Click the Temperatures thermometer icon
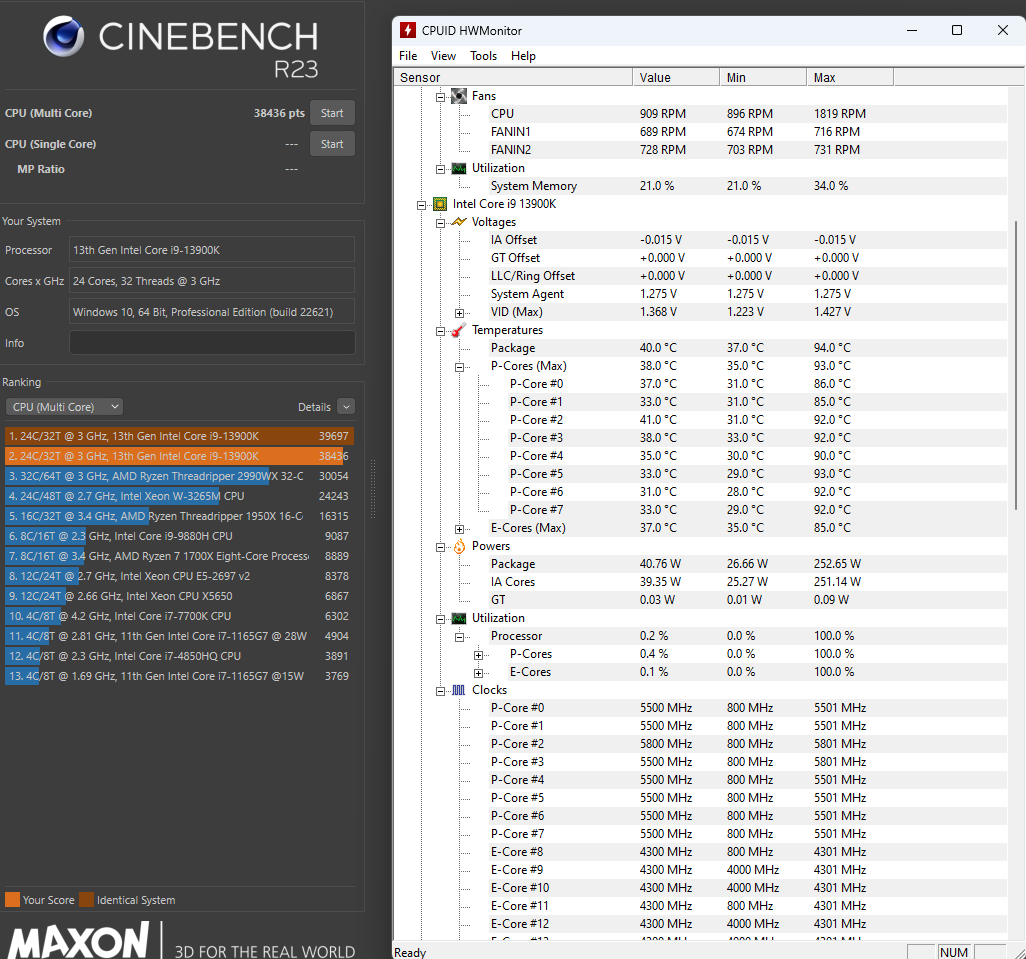This screenshot has width=1026, height=959. [x=459, y=330]
